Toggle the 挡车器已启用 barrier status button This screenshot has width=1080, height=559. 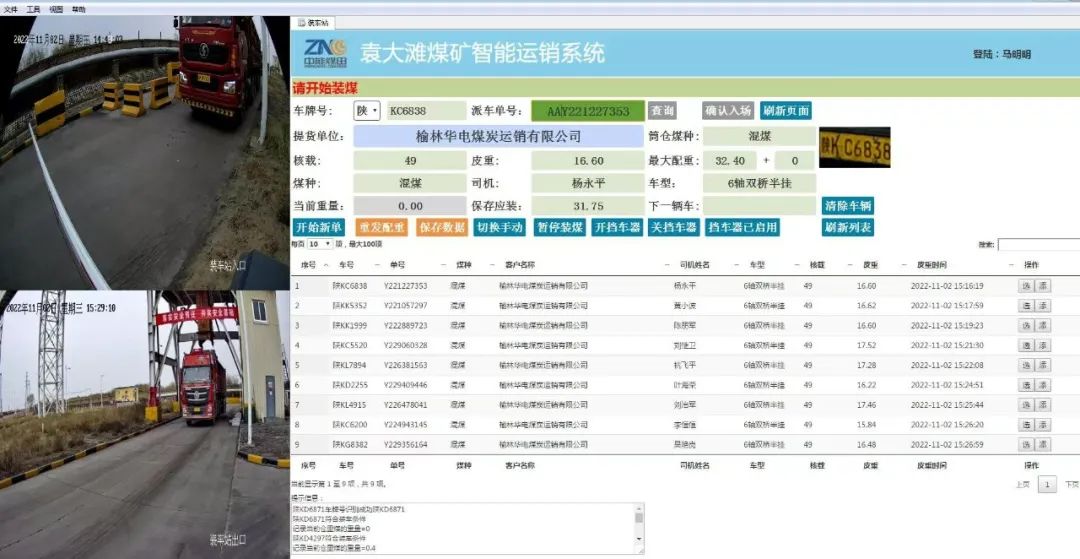742,227
